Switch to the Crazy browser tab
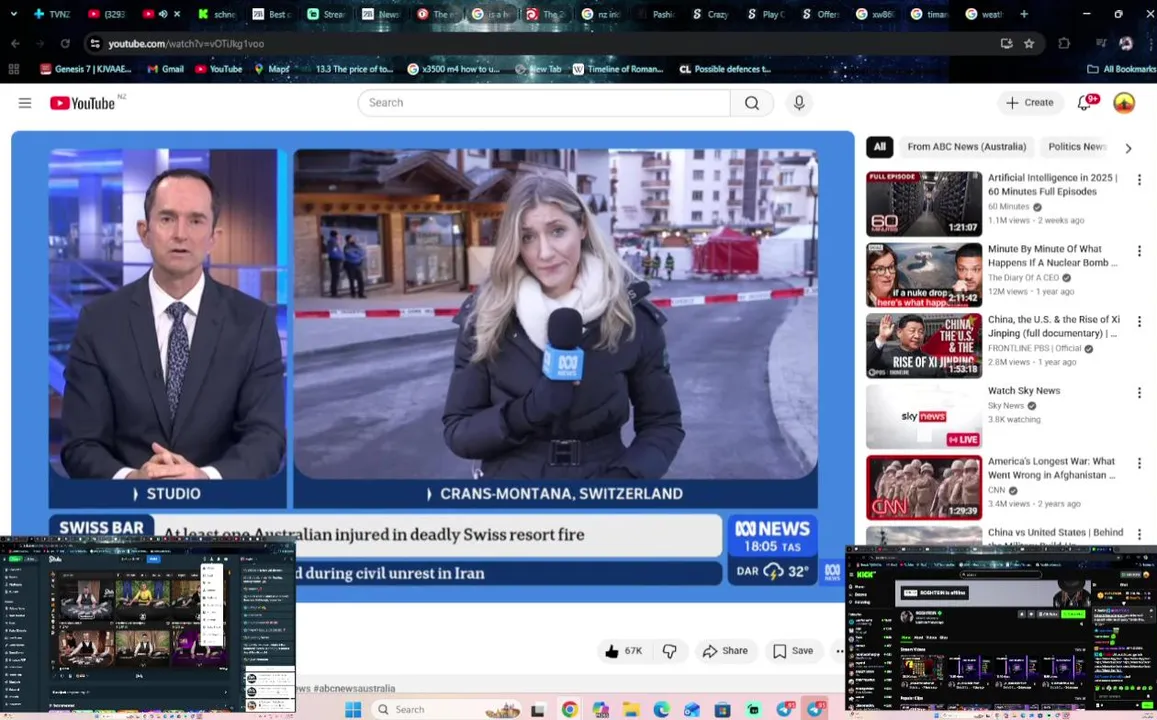Screen dimensions: 1157x720 coord(710,14)
